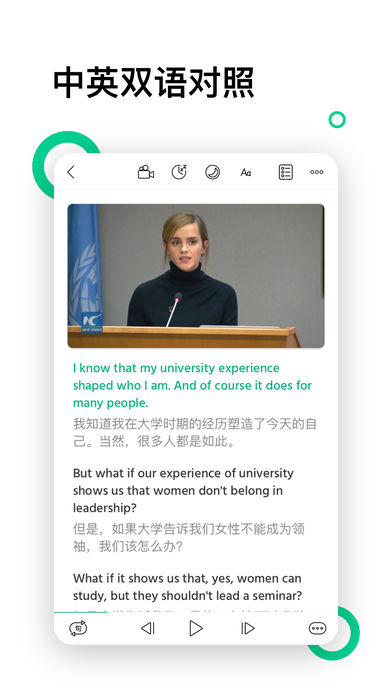
Task: Tap the speech video thumbnail
Action: pos(196,276)
